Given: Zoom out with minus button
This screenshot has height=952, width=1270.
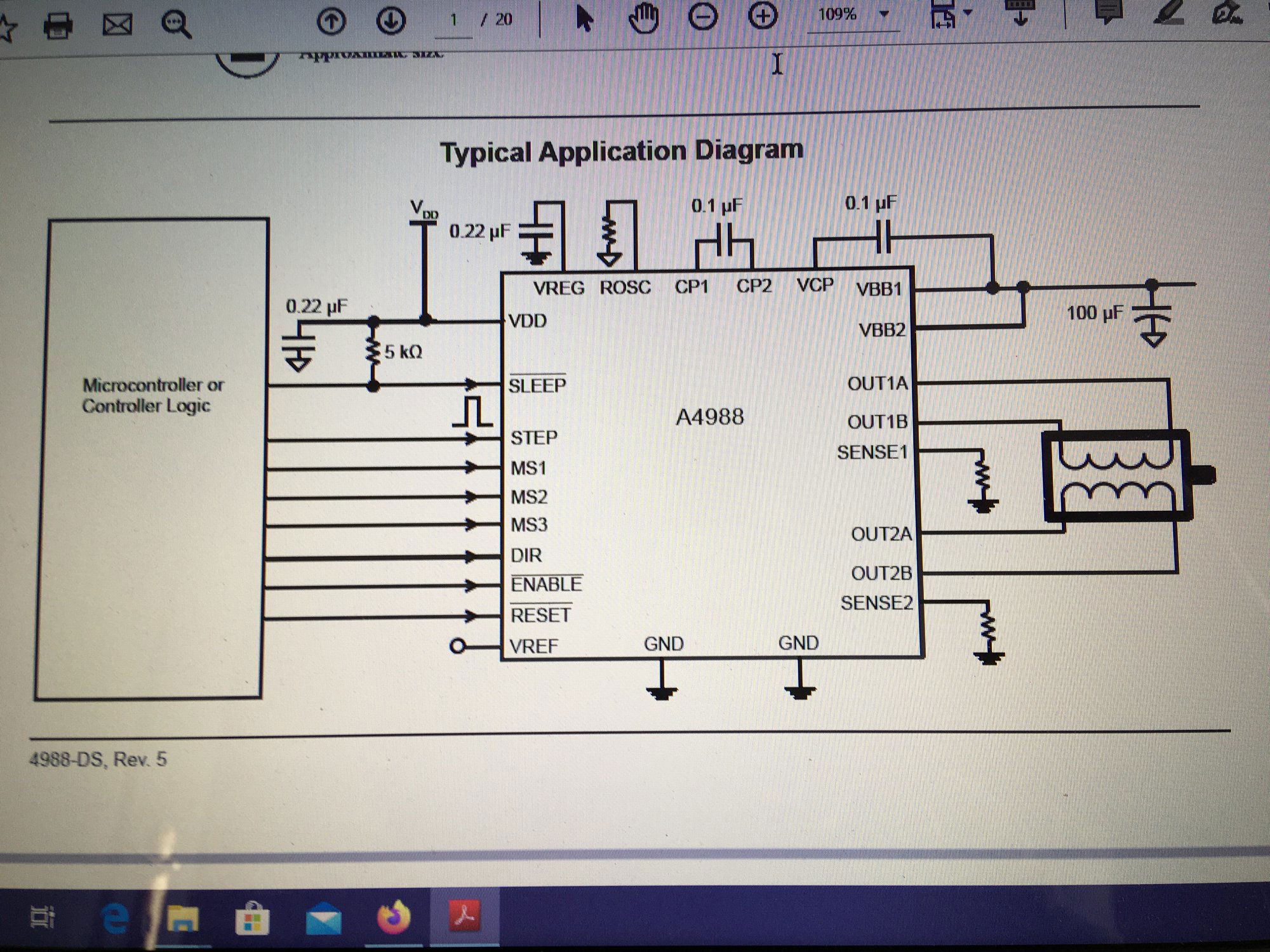Looking at the screenshot, I should point(703,17).
